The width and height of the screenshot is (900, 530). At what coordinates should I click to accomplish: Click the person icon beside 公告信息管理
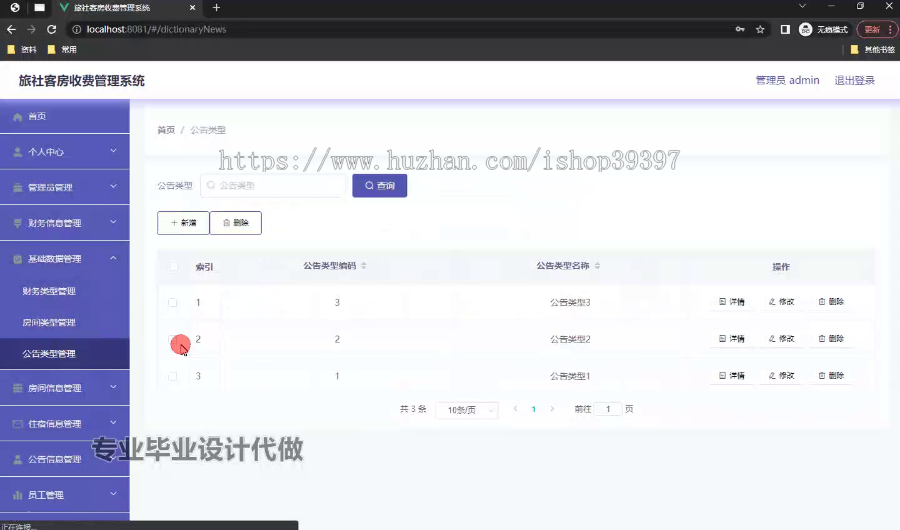[17, 459]
